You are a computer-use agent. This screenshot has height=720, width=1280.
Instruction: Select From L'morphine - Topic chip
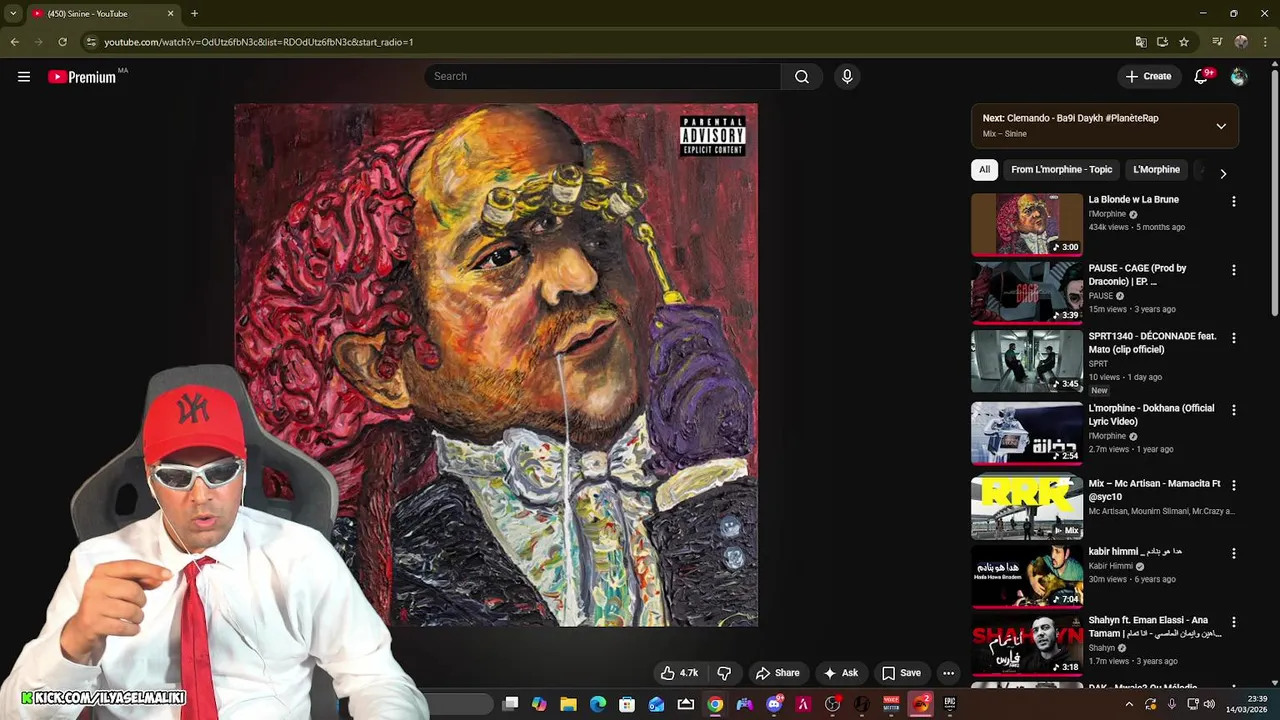coord(1061,170)
